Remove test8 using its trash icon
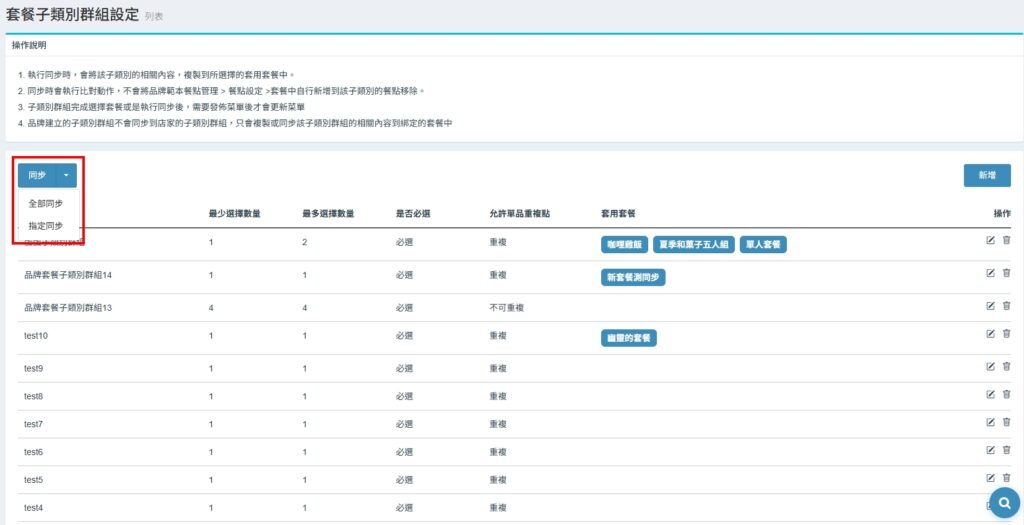 pos(1006,394)
